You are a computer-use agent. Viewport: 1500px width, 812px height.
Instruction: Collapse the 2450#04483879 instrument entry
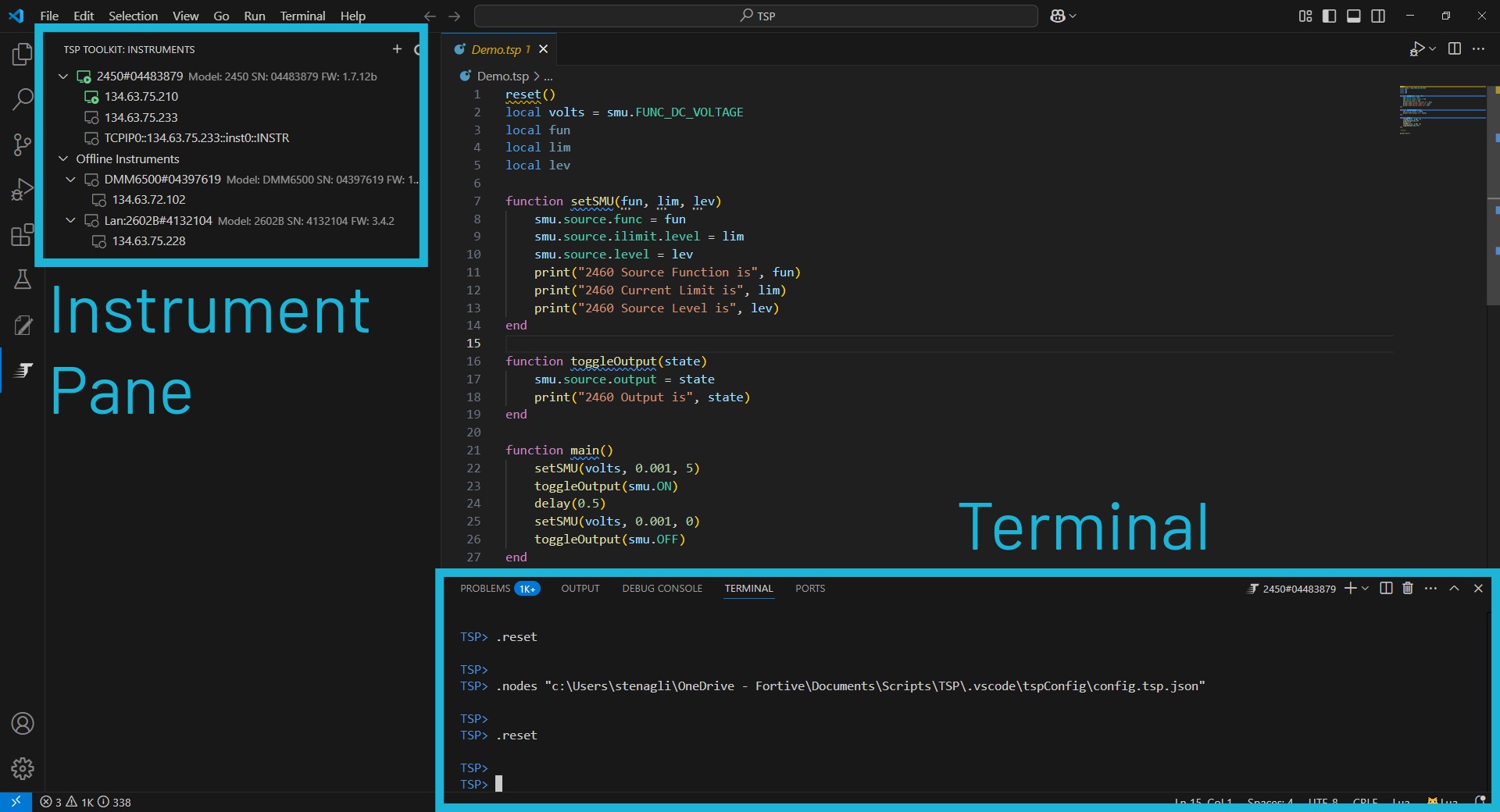tap(63, 76)
